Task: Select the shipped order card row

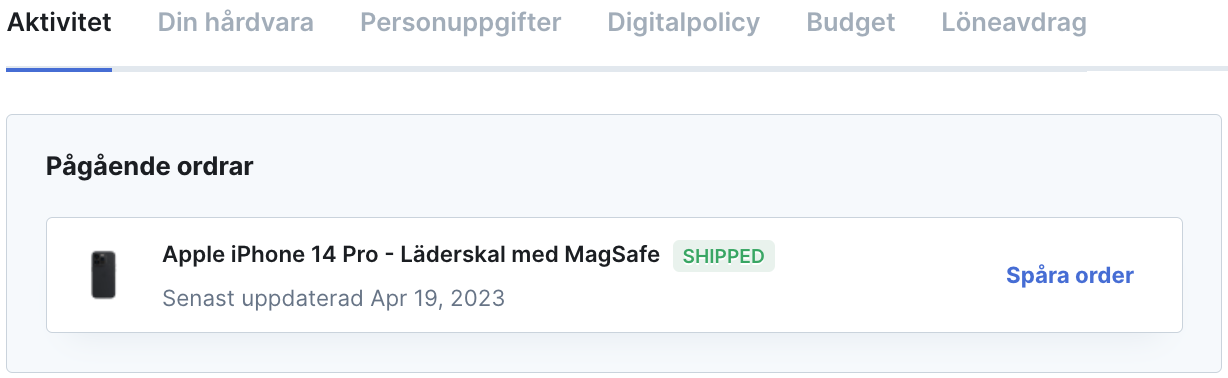Action: coord(614,275)
